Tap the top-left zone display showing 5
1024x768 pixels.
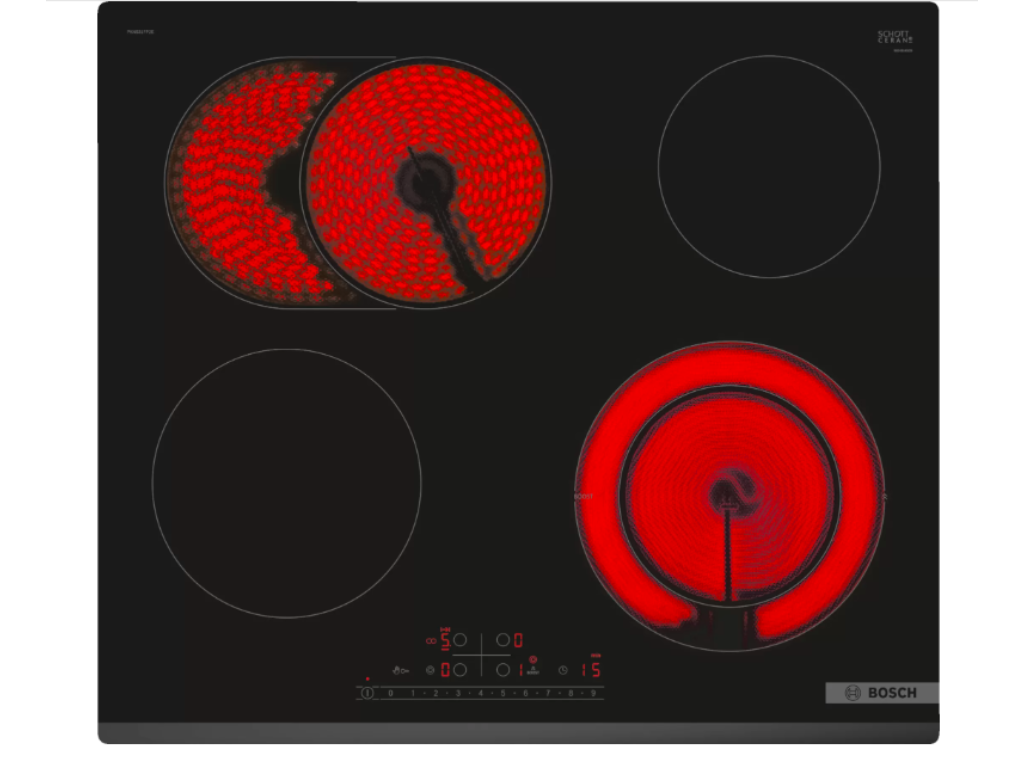point(446,640)
